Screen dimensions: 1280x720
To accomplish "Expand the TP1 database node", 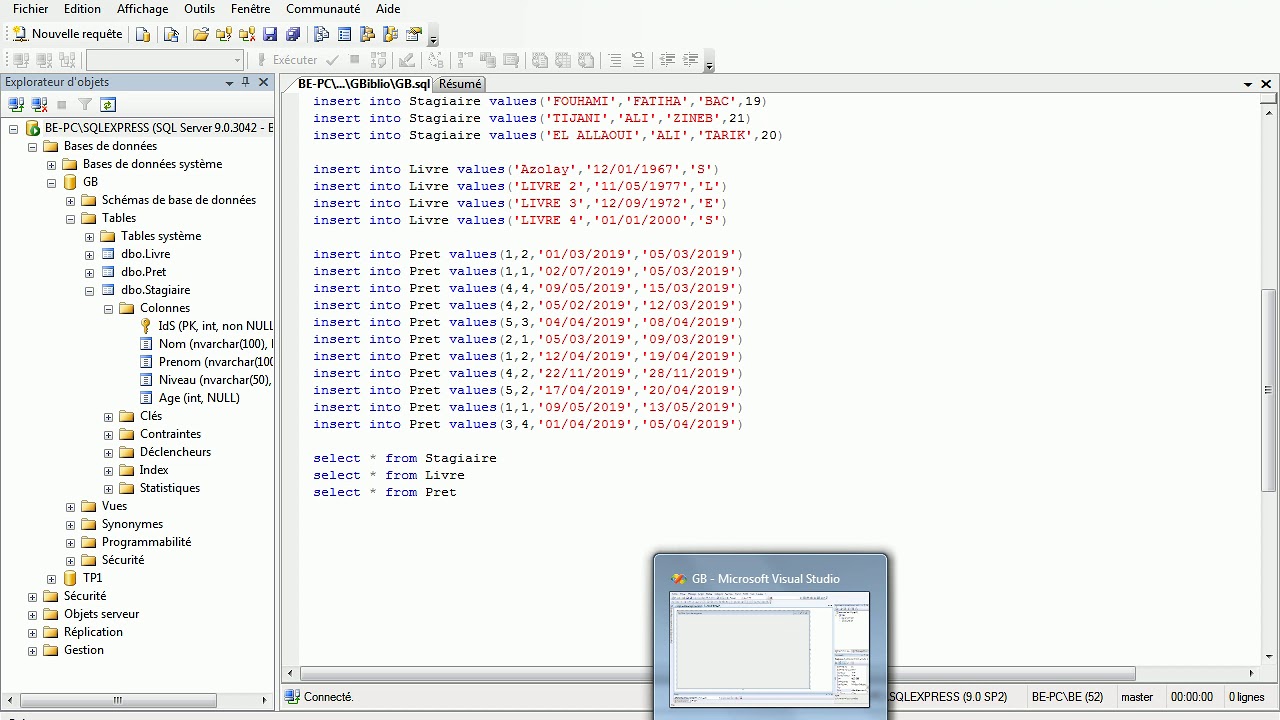I will coord(52,578).
